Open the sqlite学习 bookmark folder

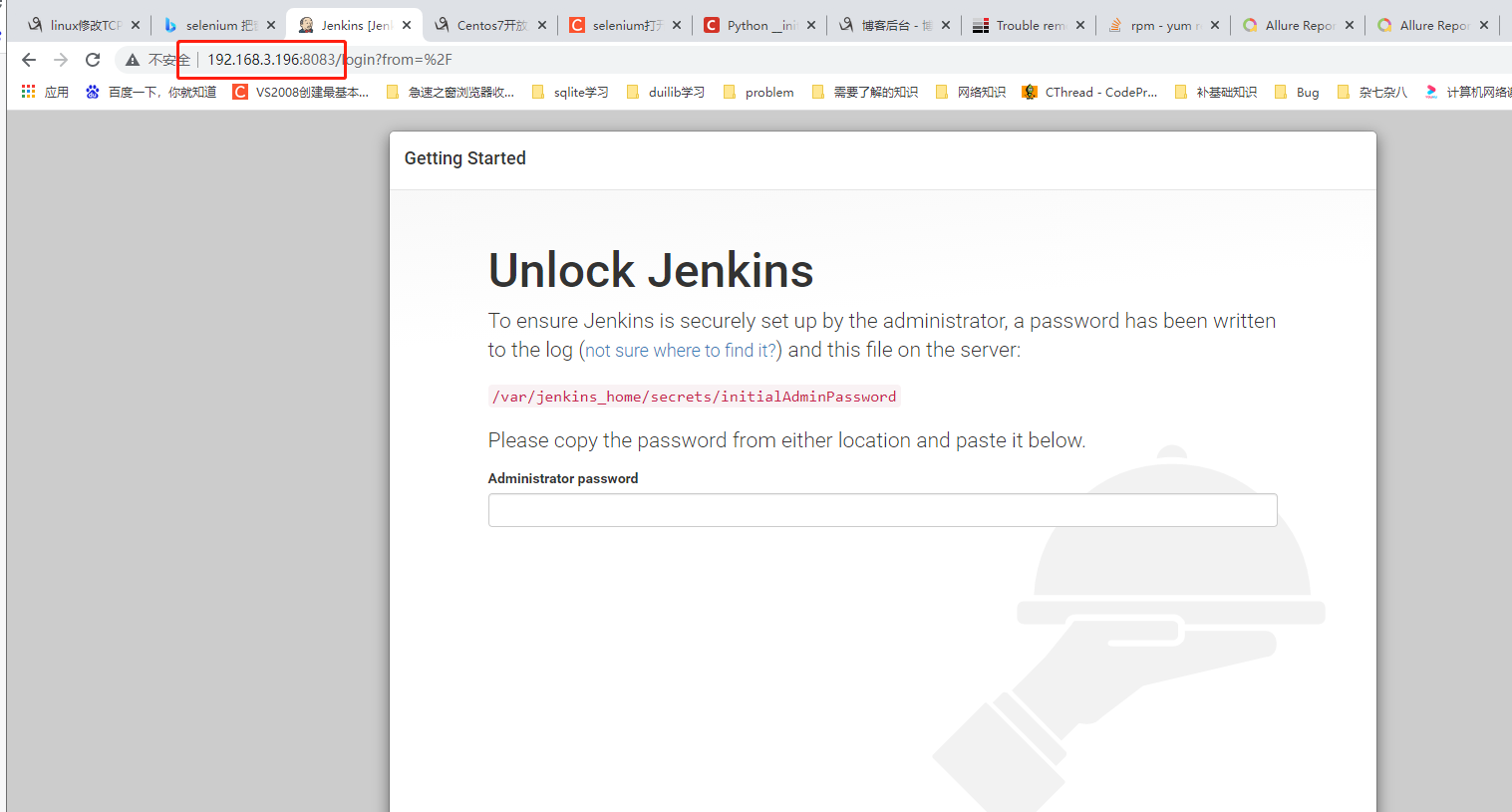point(571,92)
